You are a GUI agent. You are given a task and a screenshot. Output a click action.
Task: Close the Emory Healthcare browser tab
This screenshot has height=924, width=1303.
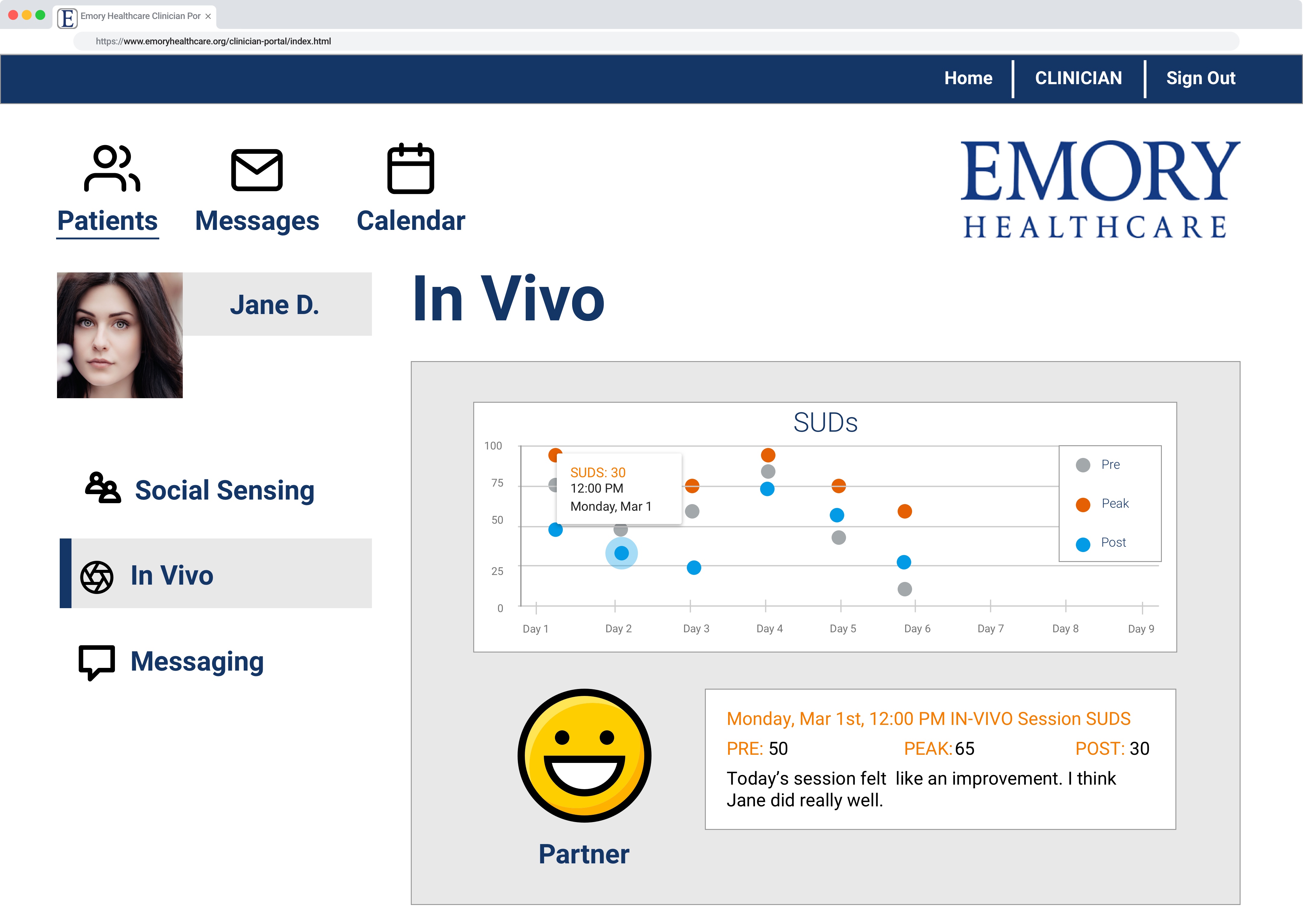208,16
